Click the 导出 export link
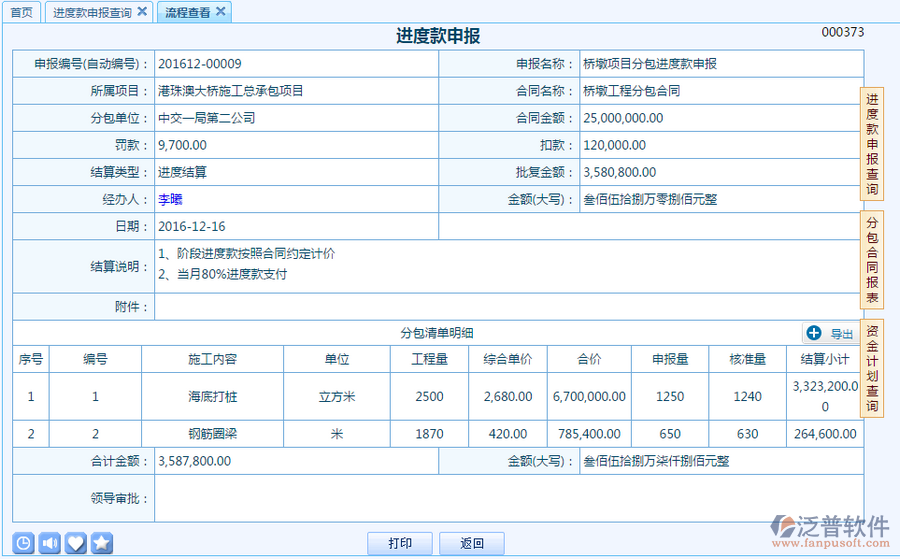The width and height of the screenshot is (900, 559). (x=841, y=334)
